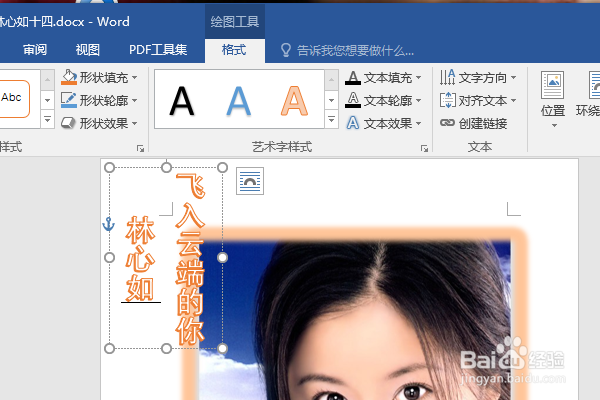This screenshot has height=400, width=600.
Task: Click the Tell Me search box (告诉我您想要做什么)
Action: 355,51
